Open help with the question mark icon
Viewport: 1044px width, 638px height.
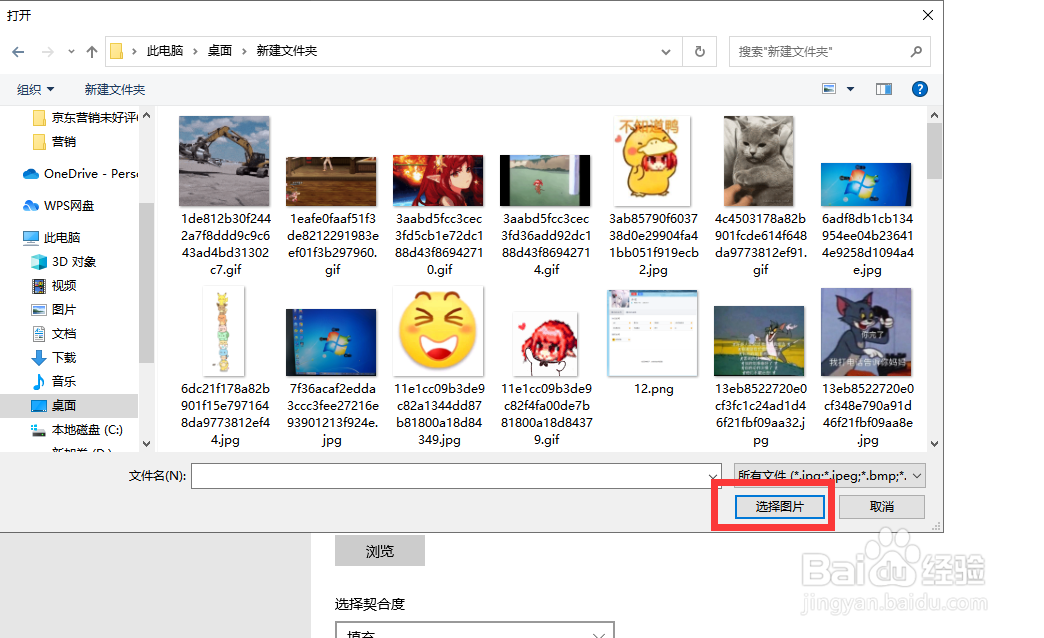[x=919, y=89]
